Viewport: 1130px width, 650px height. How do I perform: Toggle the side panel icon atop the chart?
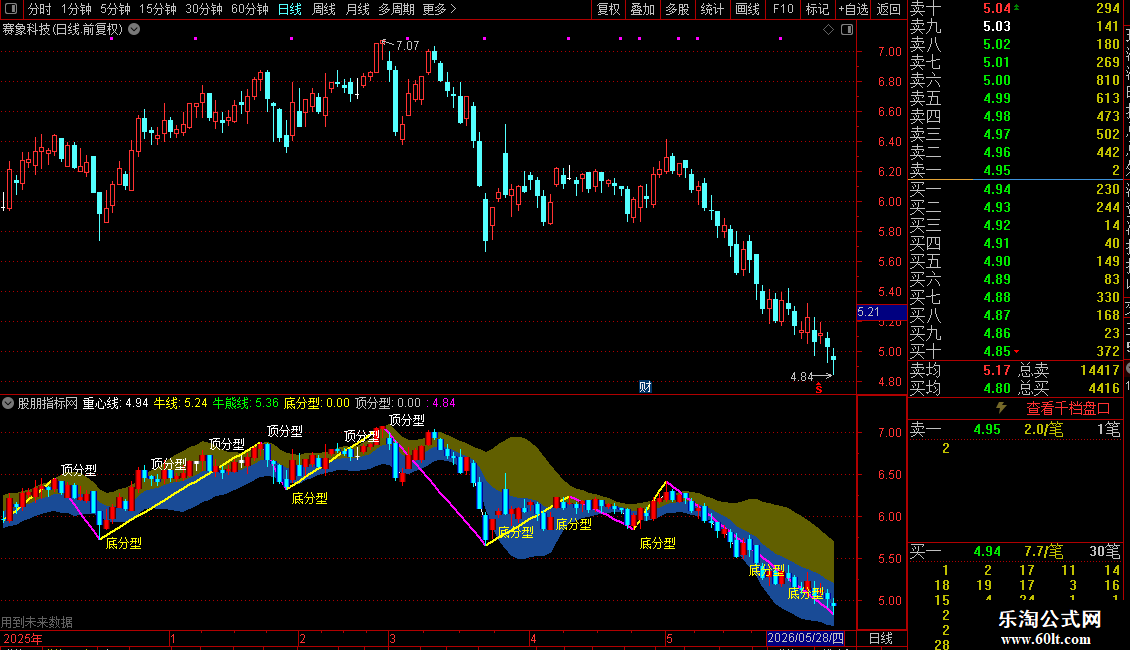click(x=848, y=30)
